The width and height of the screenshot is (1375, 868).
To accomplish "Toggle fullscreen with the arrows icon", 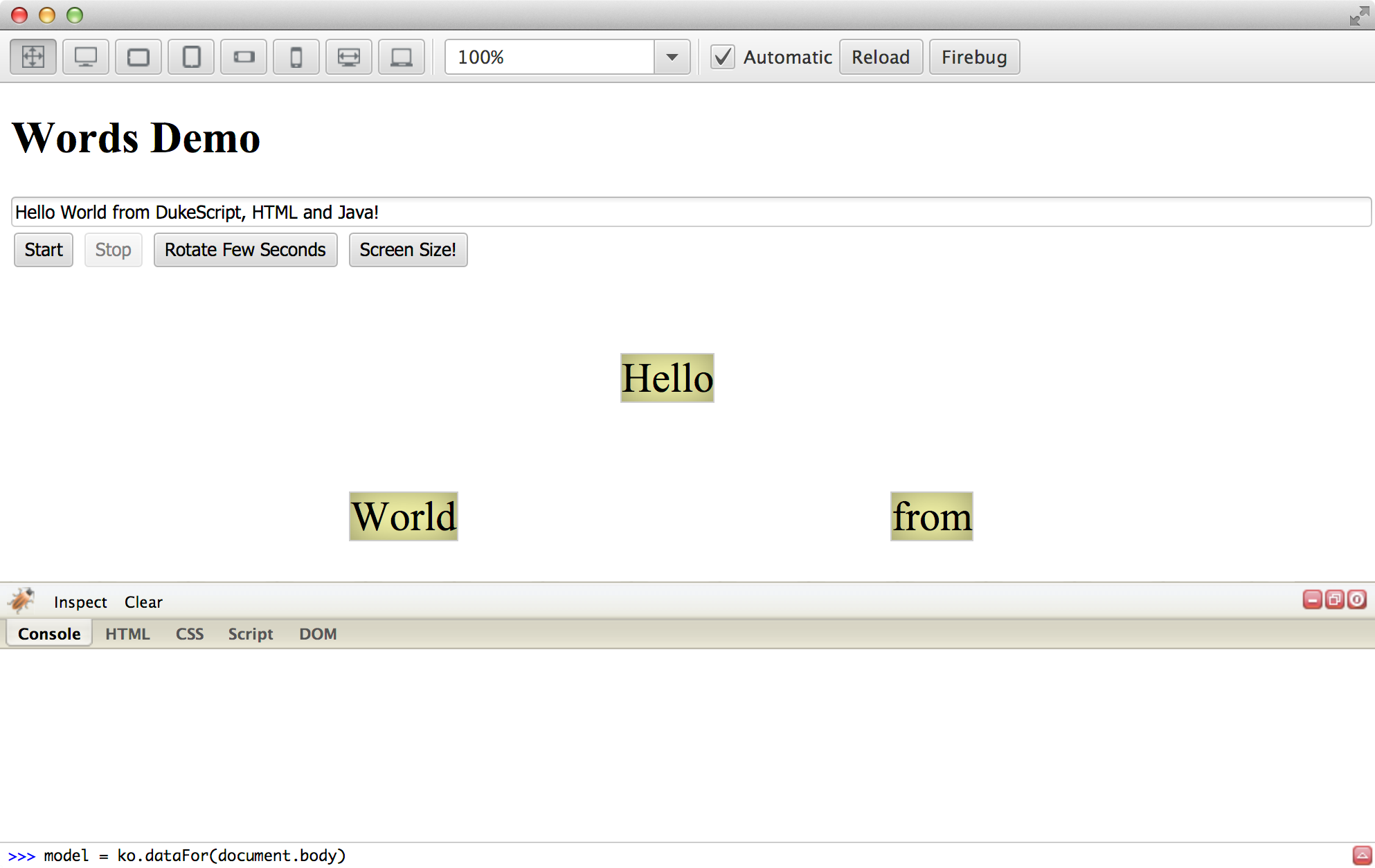I will tap(1358, 16).
